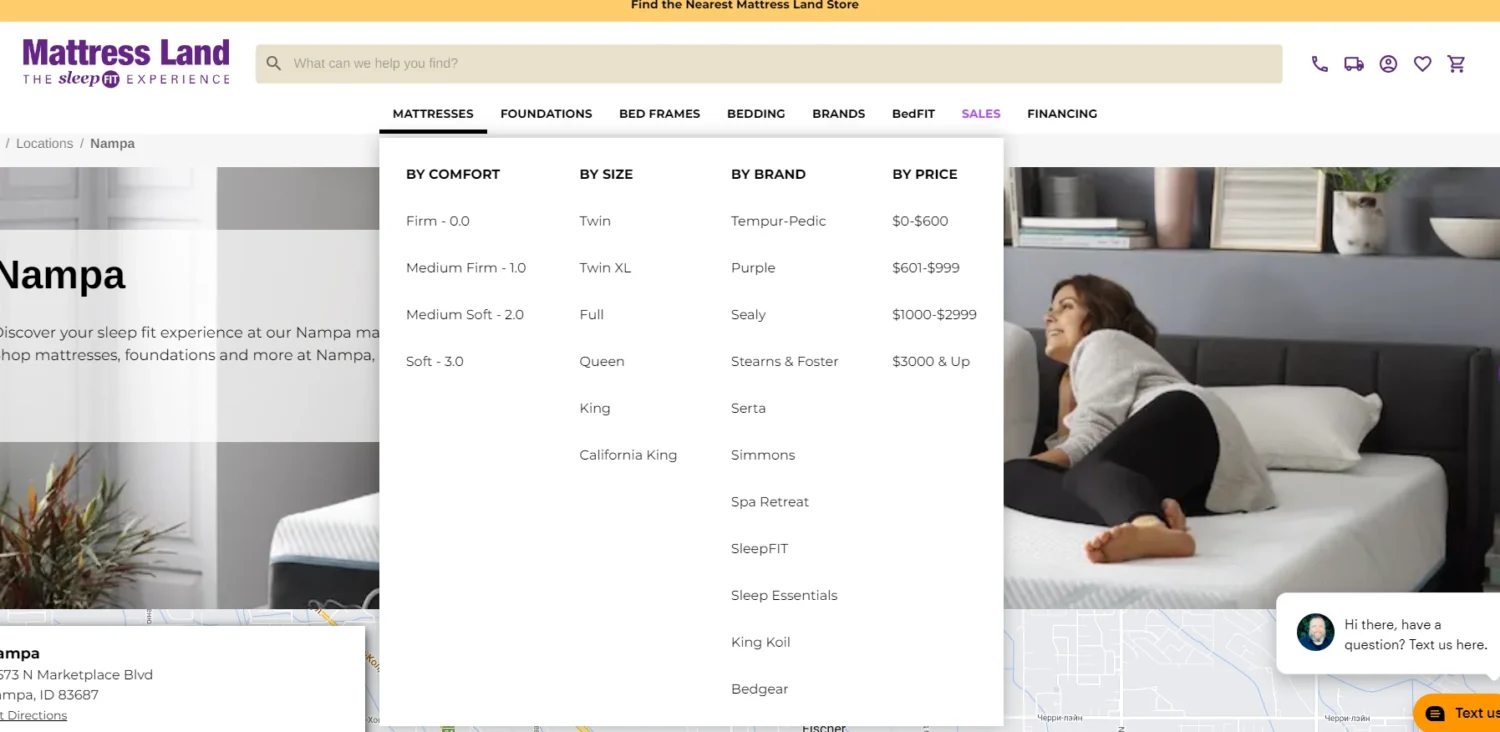Select Medium Firm - 1.0 comfort option
This screenshot has height=732, width=1500.
point(466,268)
